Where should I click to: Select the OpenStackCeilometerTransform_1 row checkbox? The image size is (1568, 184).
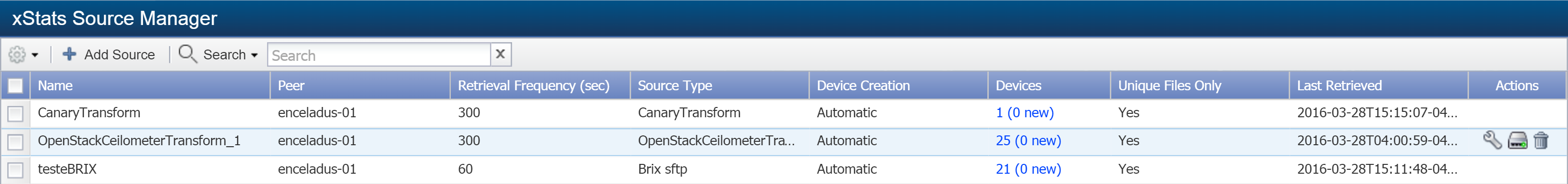pyautogui.click(x=15, y=142)
